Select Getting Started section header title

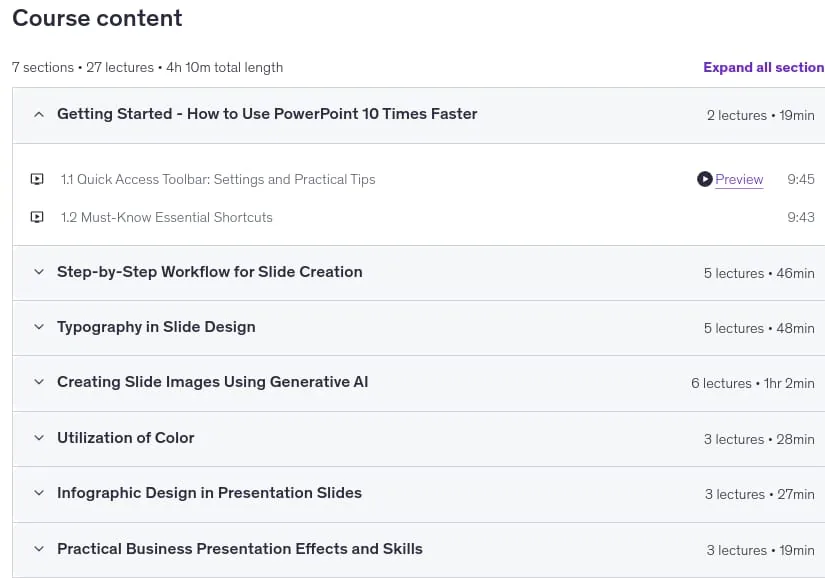267,114
